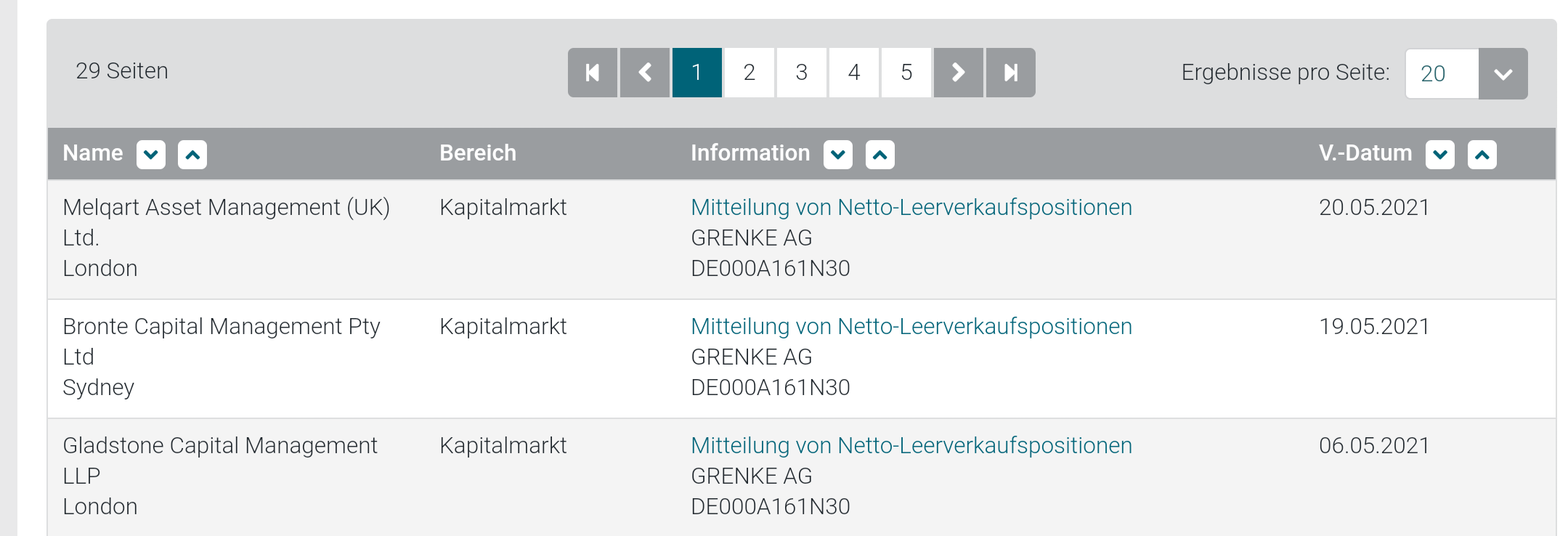Sort V.-Datum in descending order

[x=1440, y=153]
